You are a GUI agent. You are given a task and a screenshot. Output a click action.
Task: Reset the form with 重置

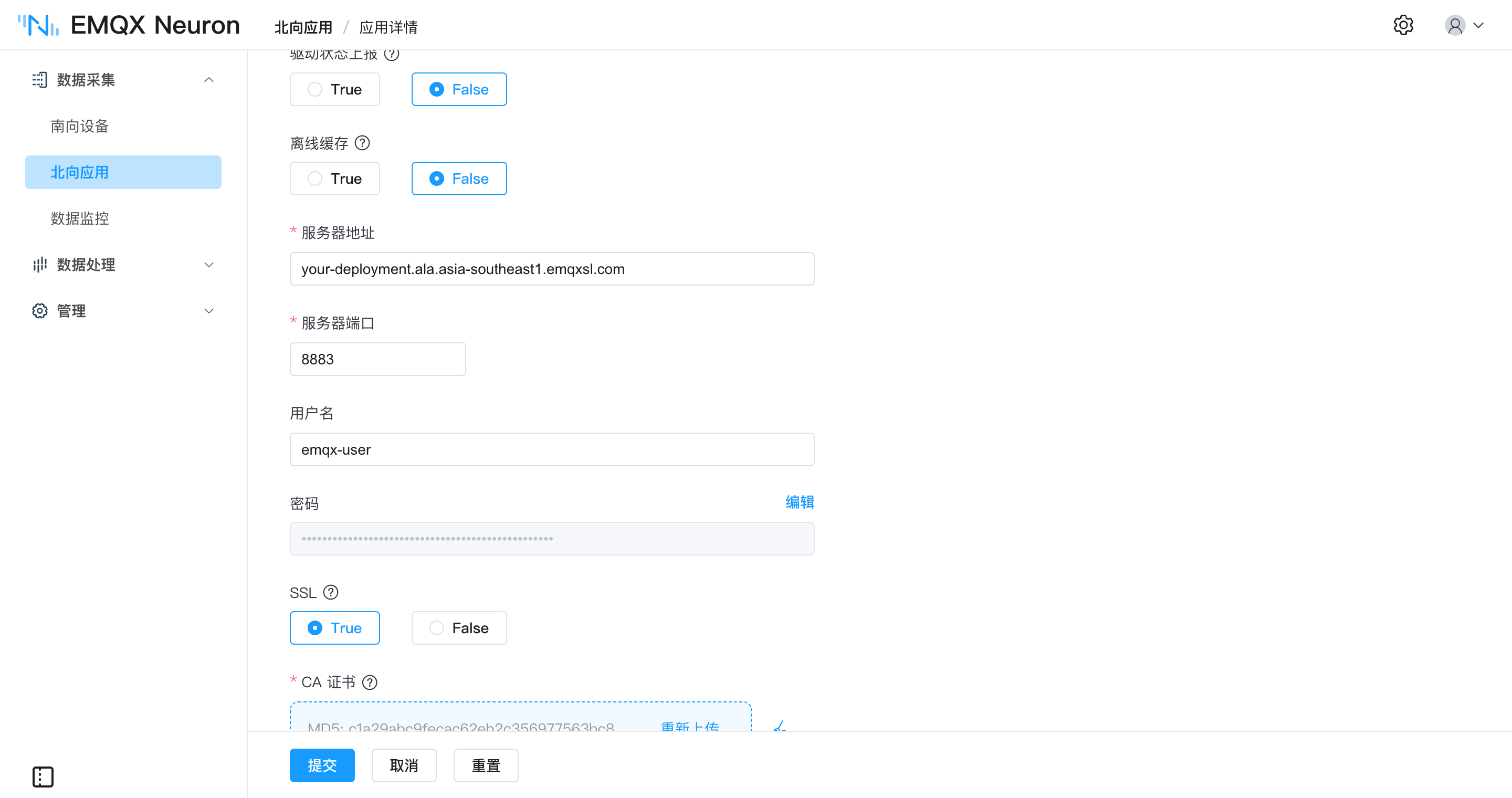click(x=486, y=765)
